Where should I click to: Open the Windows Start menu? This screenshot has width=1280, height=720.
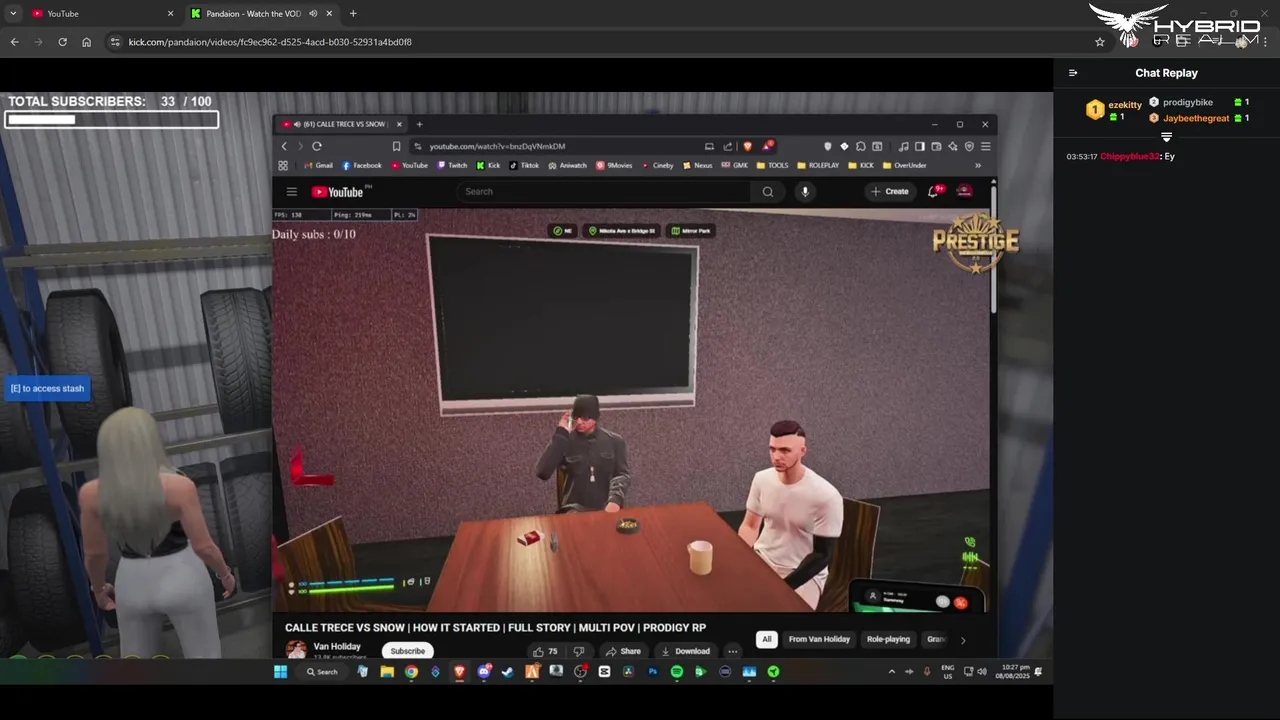tap(281, 672)
